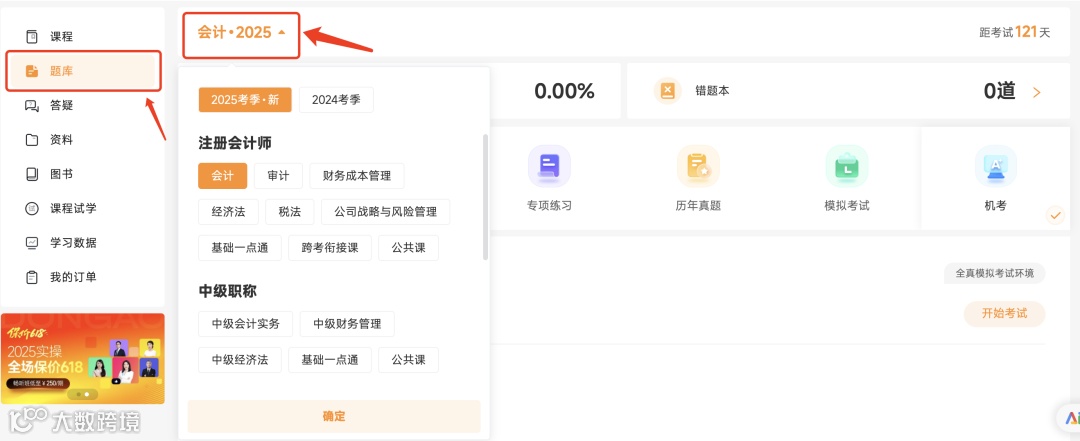The width and height of the screenshot is (1080, 441).
Task: Start exam with 开始考试 button
Action: tap(1004, 314)
